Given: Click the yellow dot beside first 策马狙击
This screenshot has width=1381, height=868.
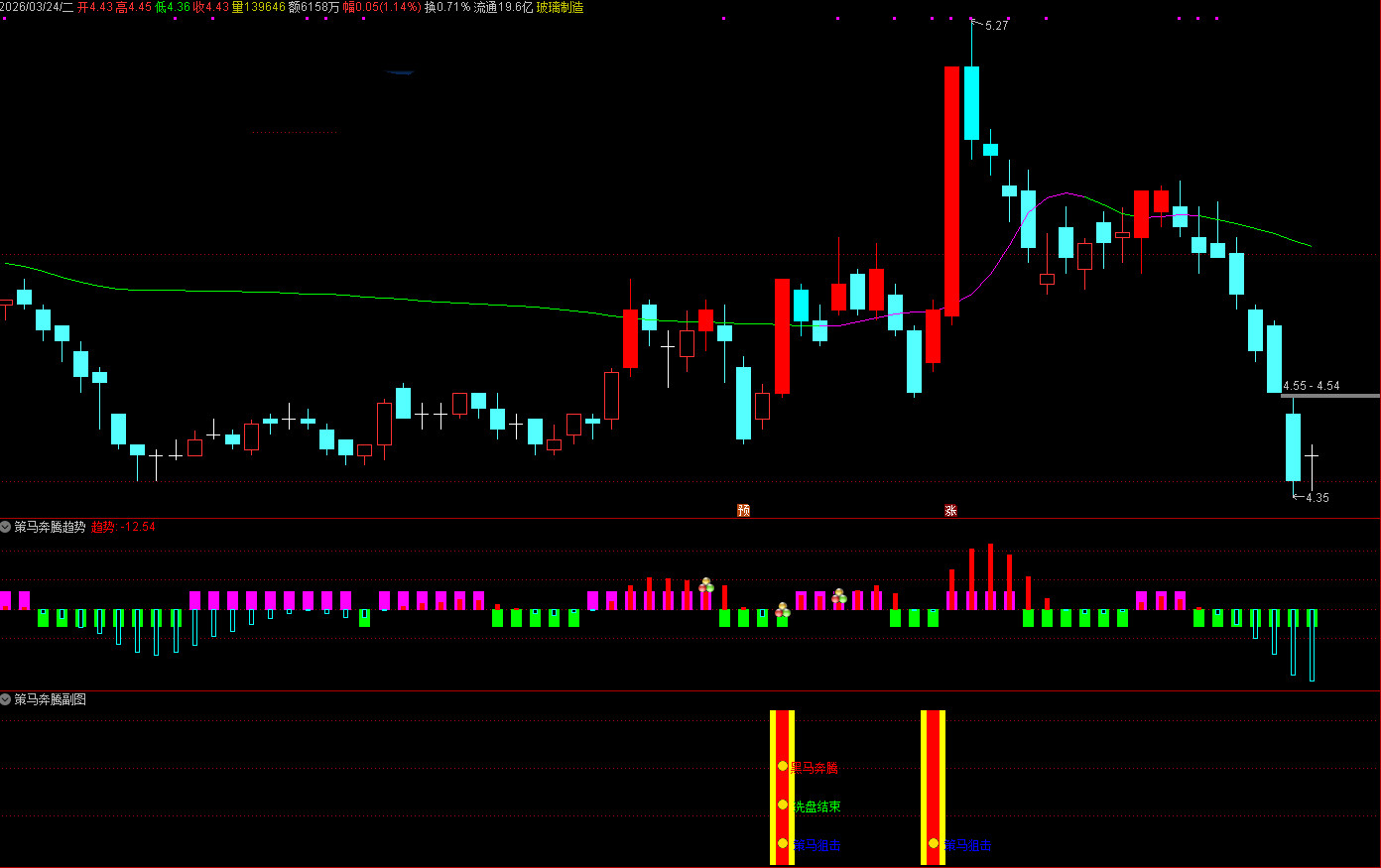Looking at the screenshot, I should click(x=783, y=843).
